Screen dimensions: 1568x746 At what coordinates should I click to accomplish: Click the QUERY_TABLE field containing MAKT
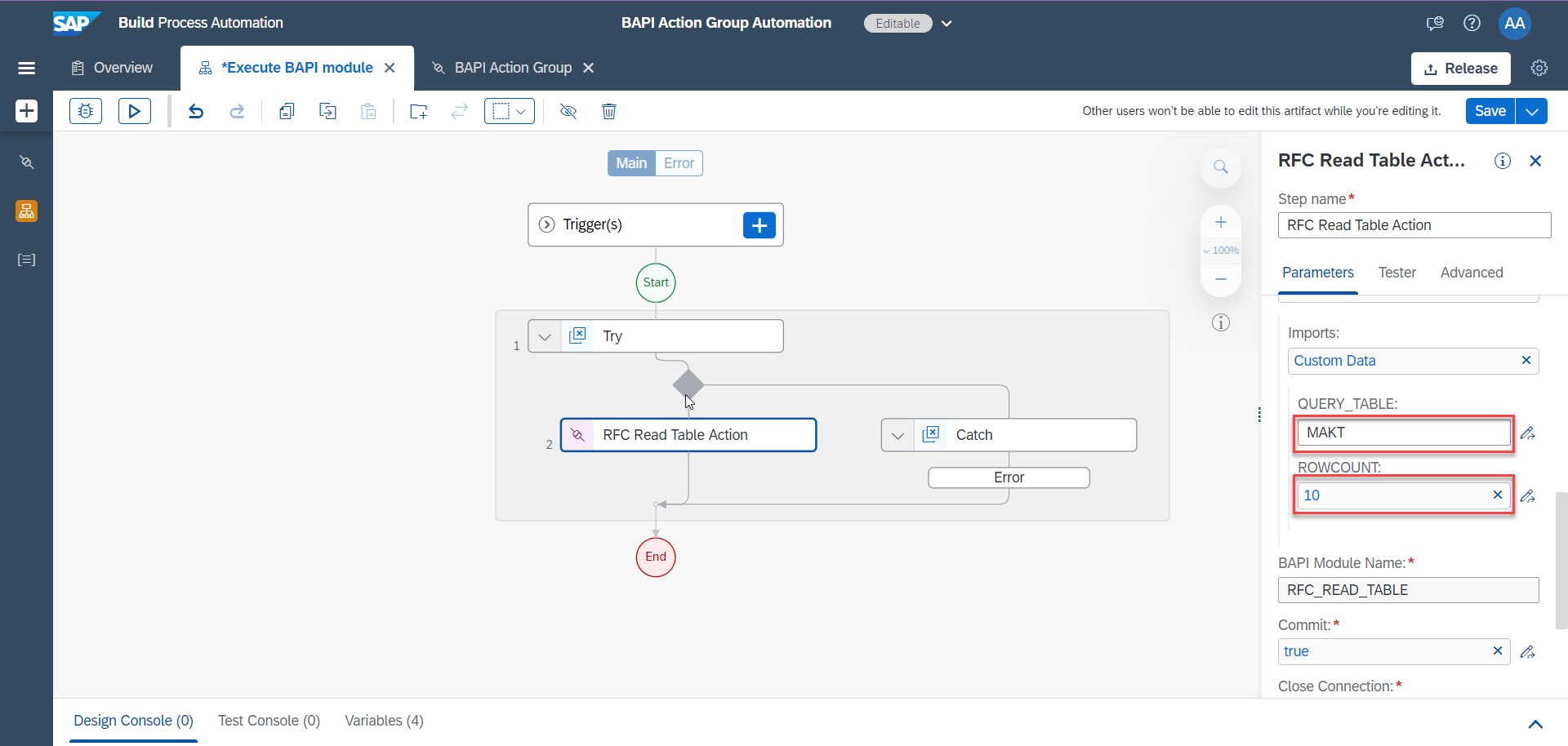[x=1404, y=433]
